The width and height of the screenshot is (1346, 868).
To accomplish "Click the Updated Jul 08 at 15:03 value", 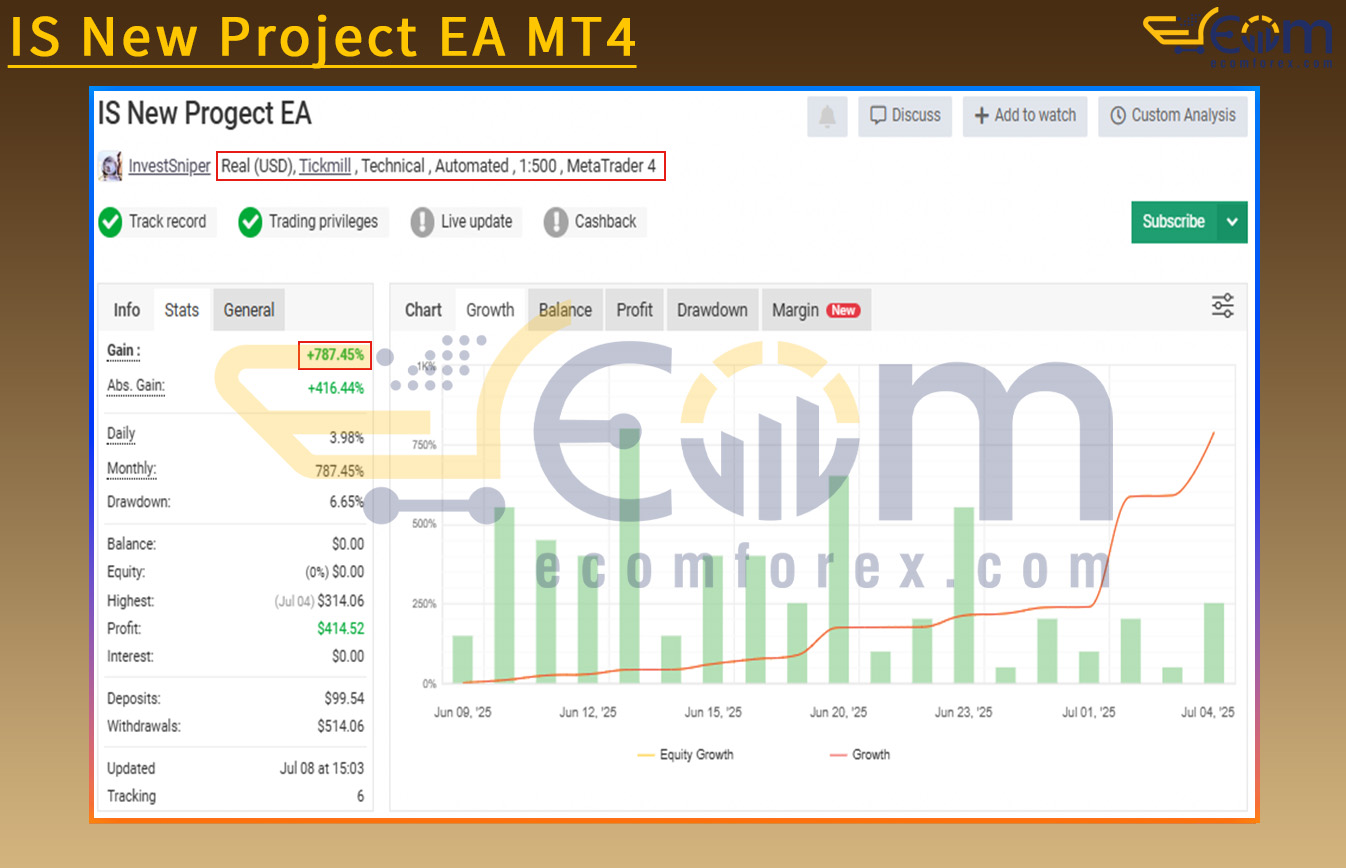I will click(322, 768).
